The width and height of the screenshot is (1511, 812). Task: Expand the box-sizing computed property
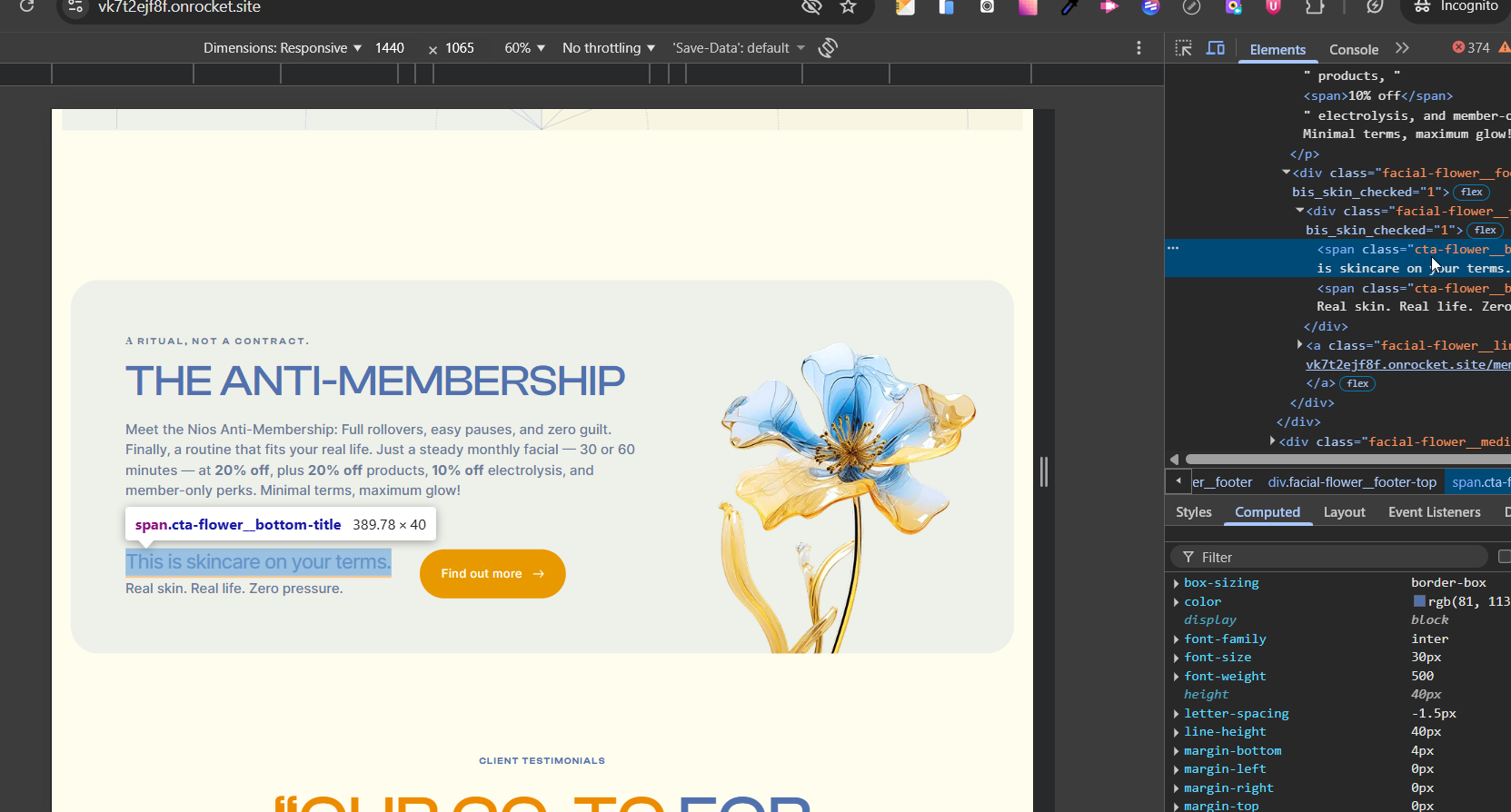[x=1176, y=583]
